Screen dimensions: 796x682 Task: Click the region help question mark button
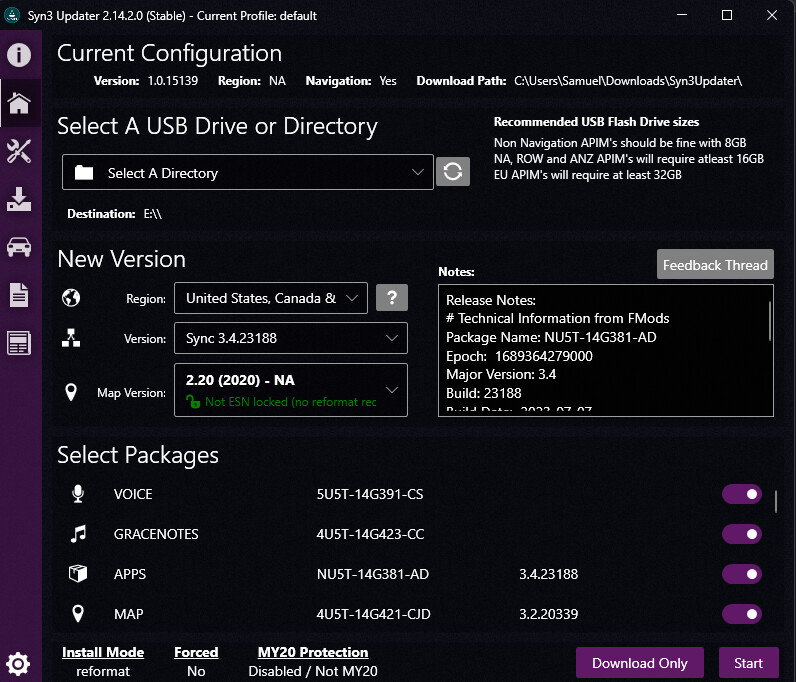point(391,298)
